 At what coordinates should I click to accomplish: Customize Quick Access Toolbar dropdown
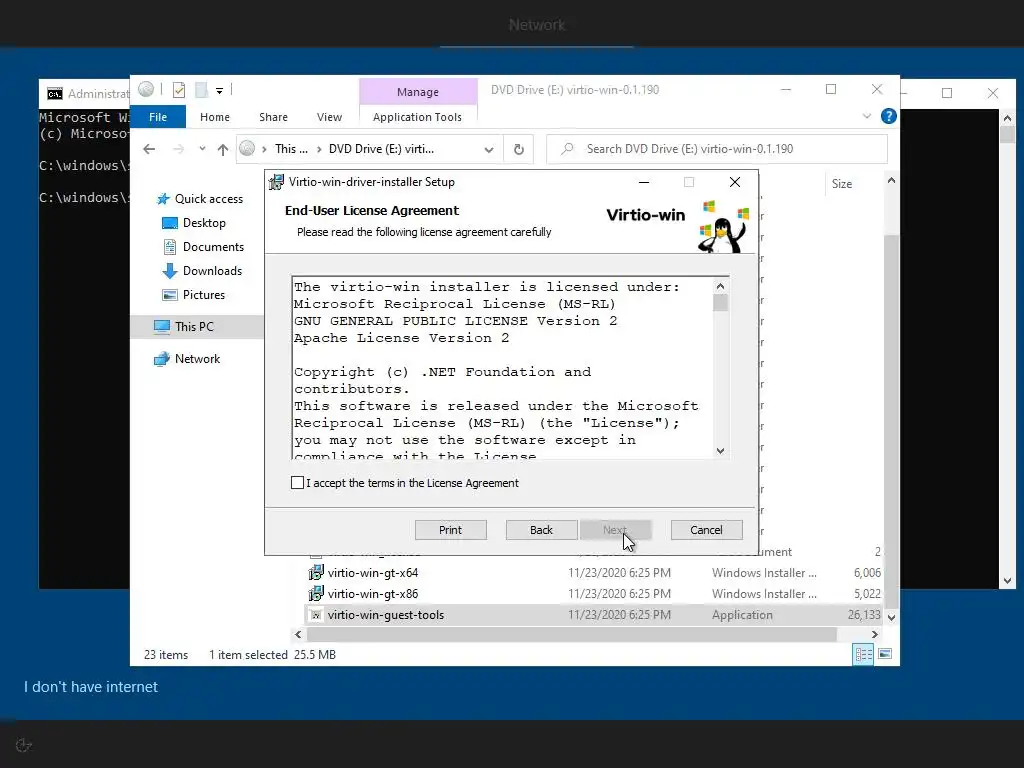pyautogui.click(x=219, y=91)
